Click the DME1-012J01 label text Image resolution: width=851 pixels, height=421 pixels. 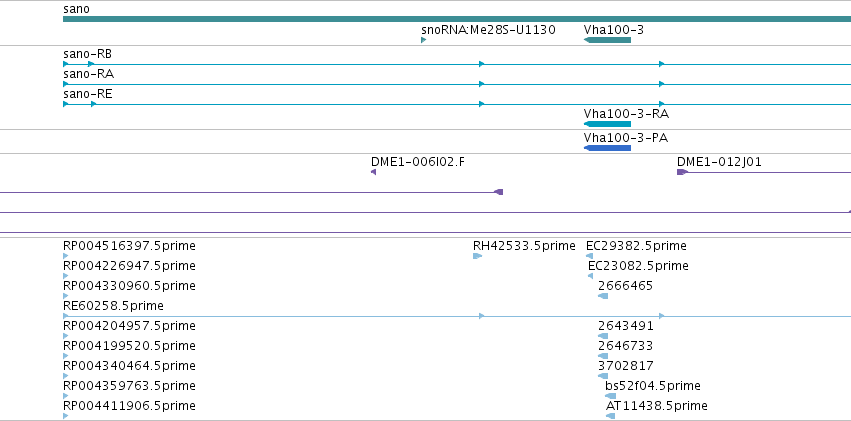coord(719,162)
